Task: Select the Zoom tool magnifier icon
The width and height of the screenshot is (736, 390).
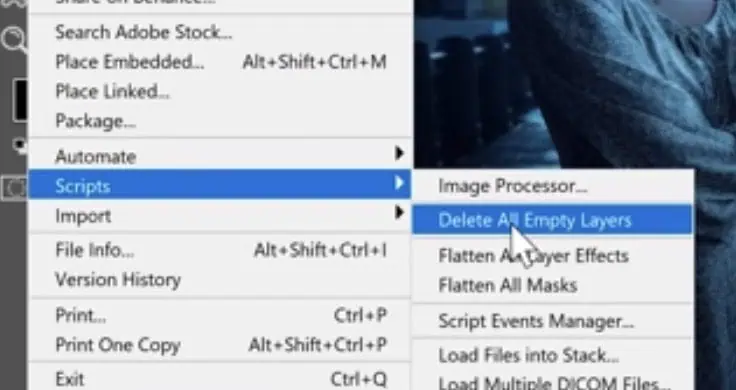Action: [x=13, y=39]
